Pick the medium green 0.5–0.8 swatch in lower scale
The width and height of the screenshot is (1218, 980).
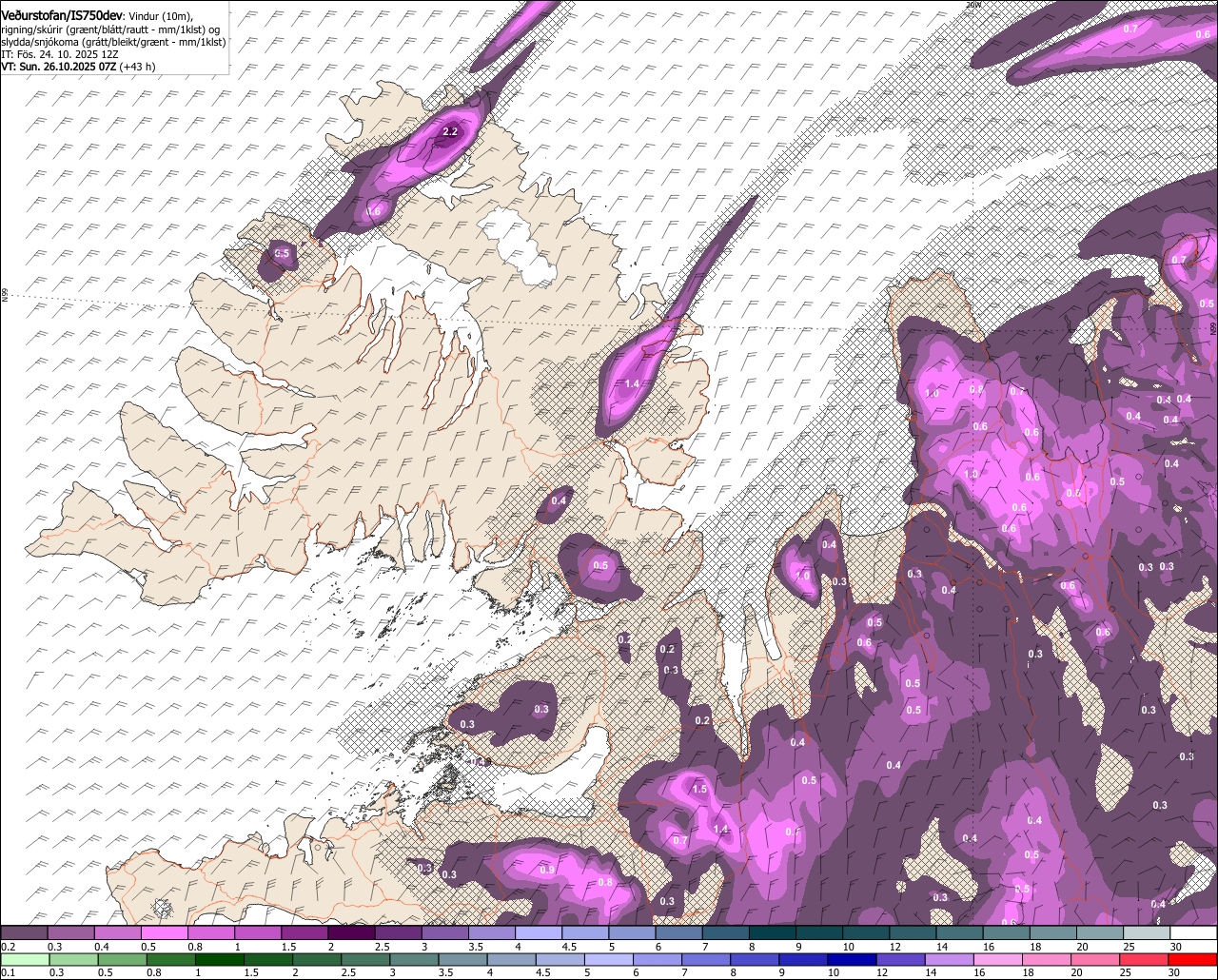pyautogui.click(x=124, y=958)
